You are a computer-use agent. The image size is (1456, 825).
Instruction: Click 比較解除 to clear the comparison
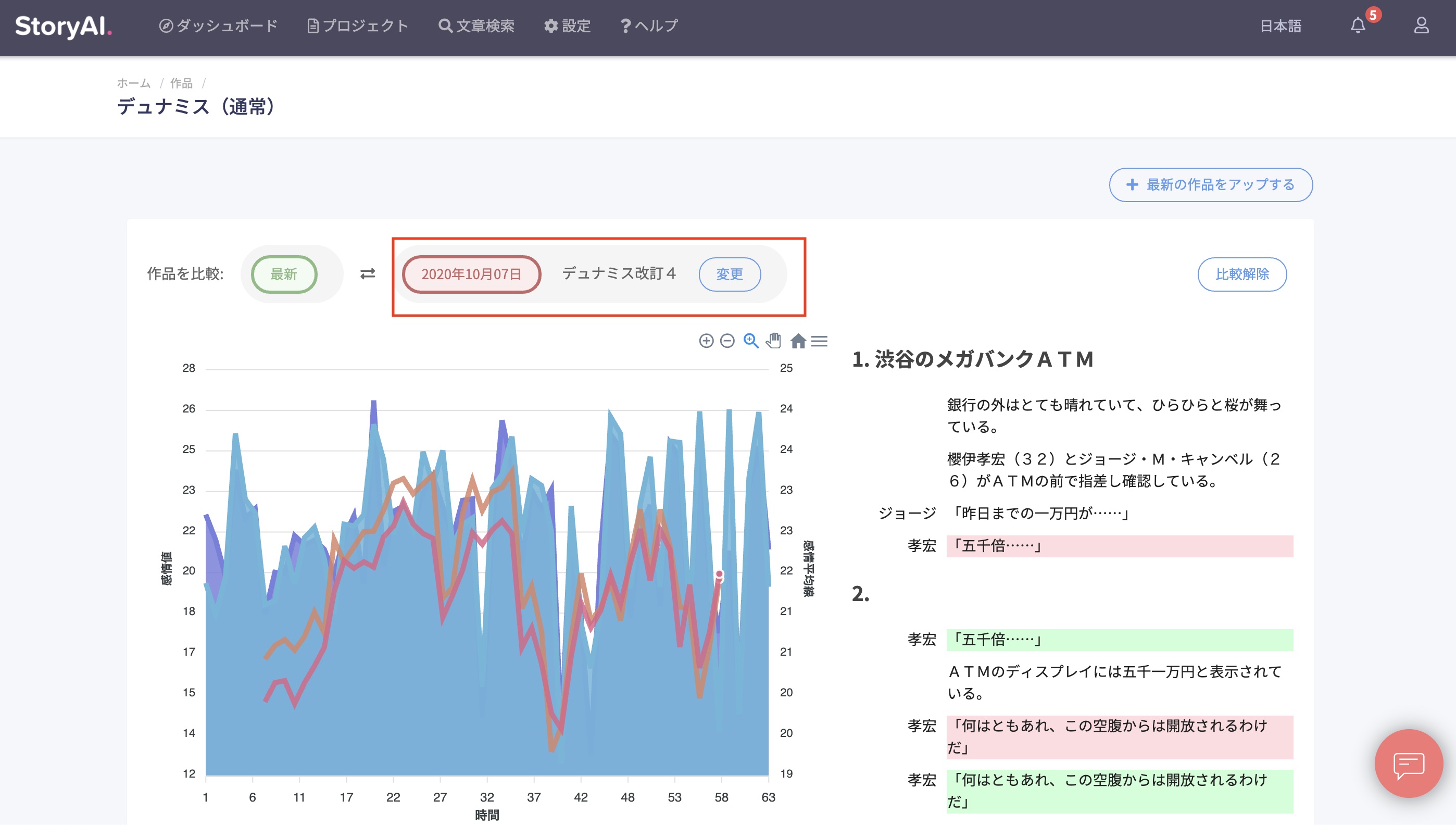1242,274
